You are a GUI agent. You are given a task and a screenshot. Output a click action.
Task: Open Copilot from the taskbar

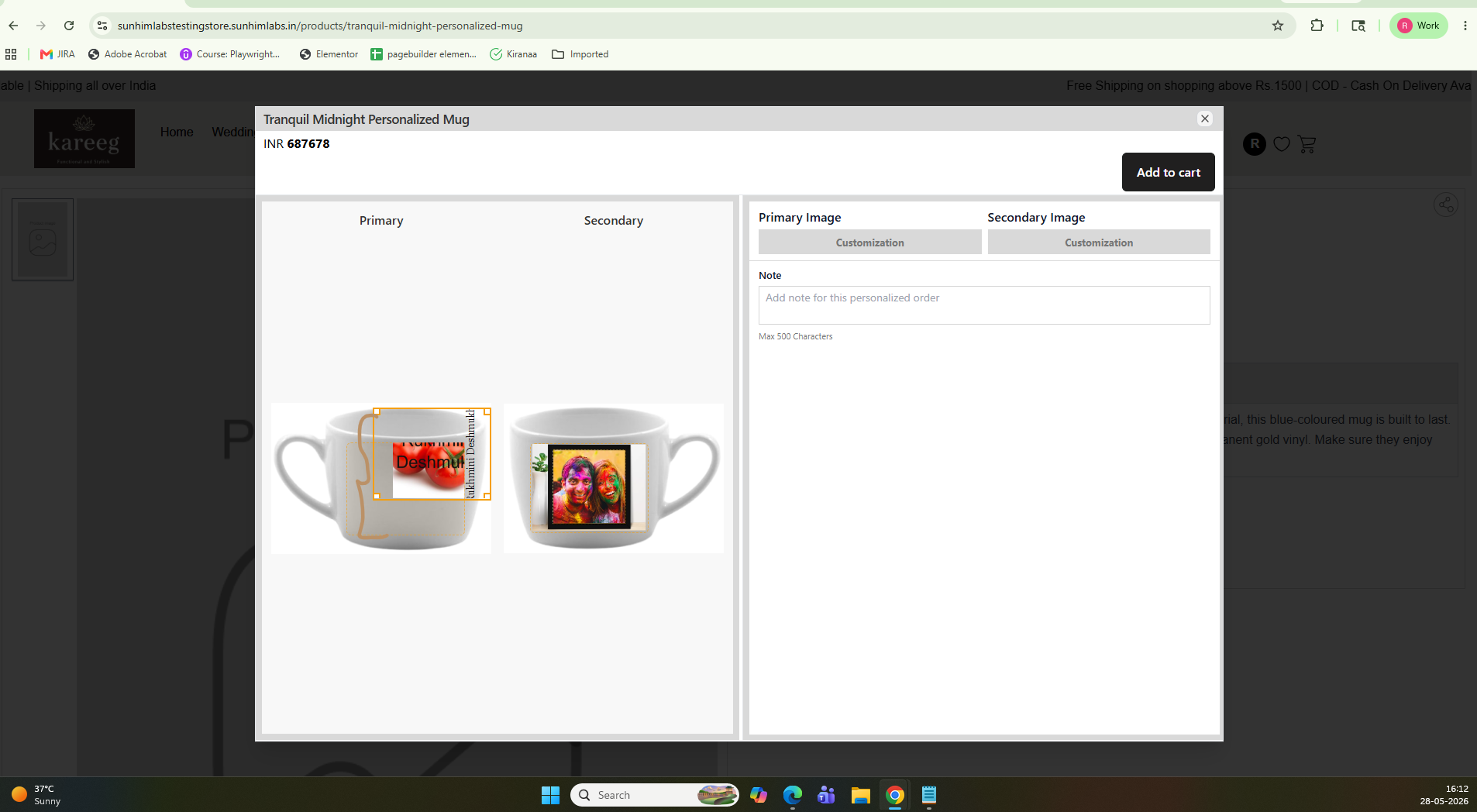[x=758, y=795]
